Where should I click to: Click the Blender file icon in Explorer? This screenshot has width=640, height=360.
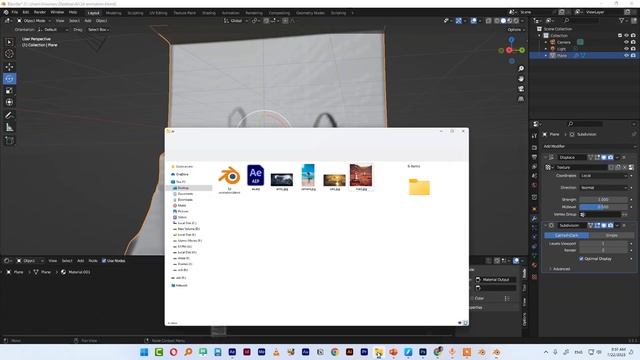point(229,176)
